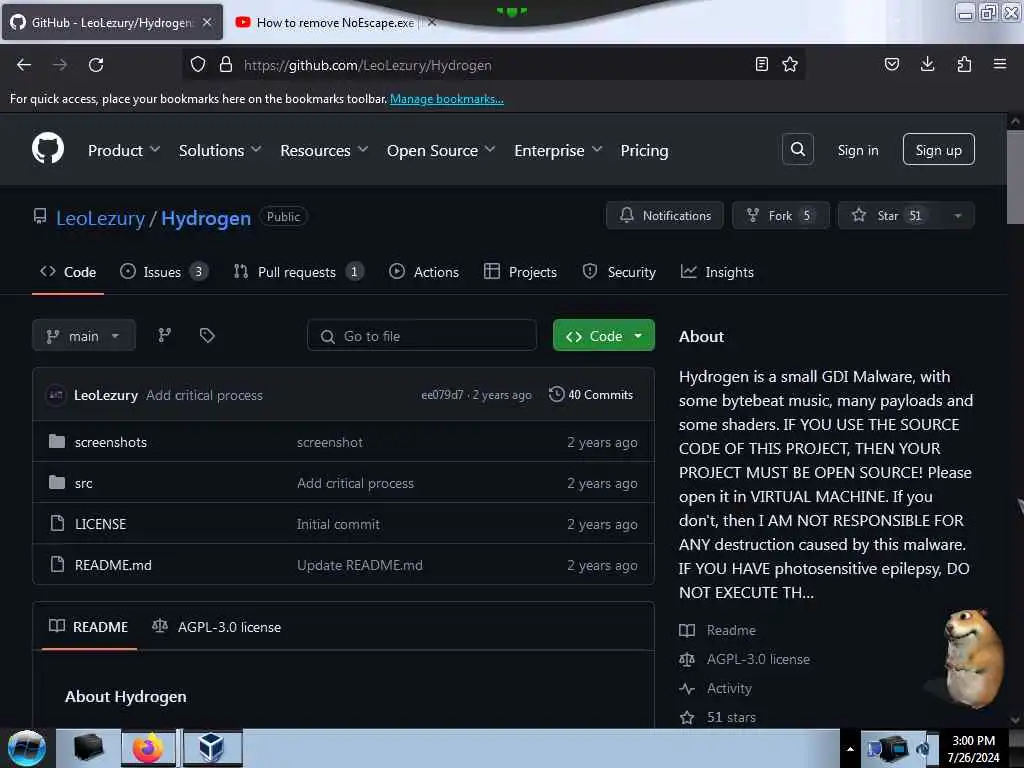Open the LeoLezury owner link
The height and width of the screenshot is (768, 1024).
[x=100, y=218]
